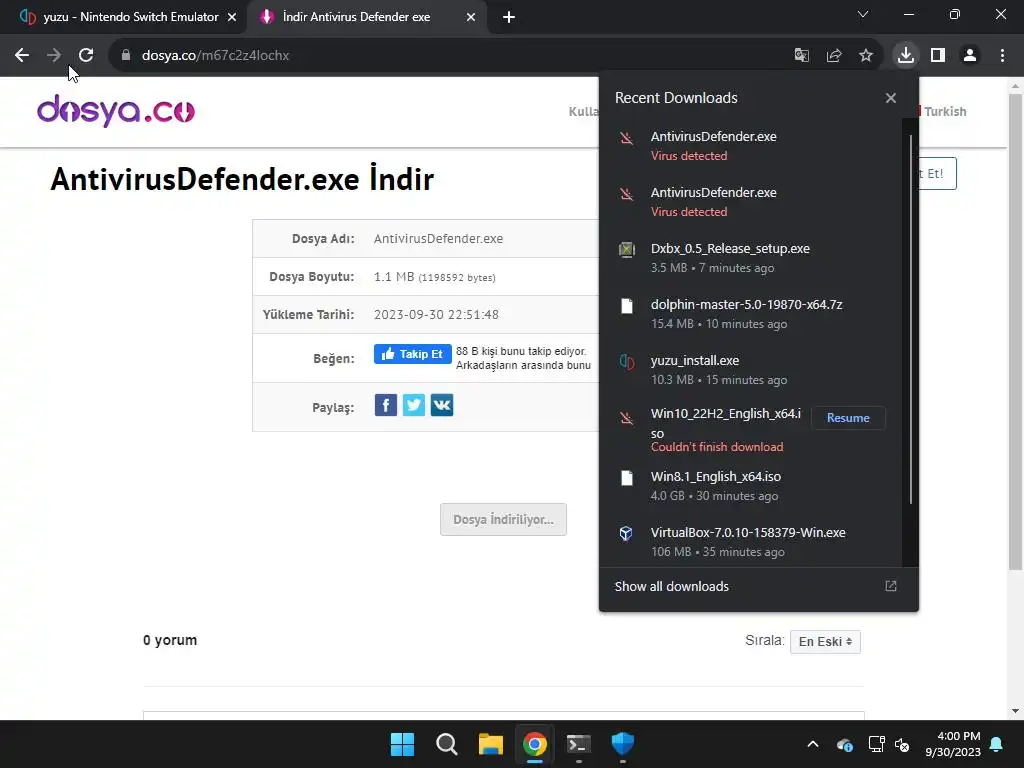This screenshot has width=1024, height=768.
Task: Click the VirtualBox-7.0.10-158379-Win.exe filename
Action: coord(748,532)
